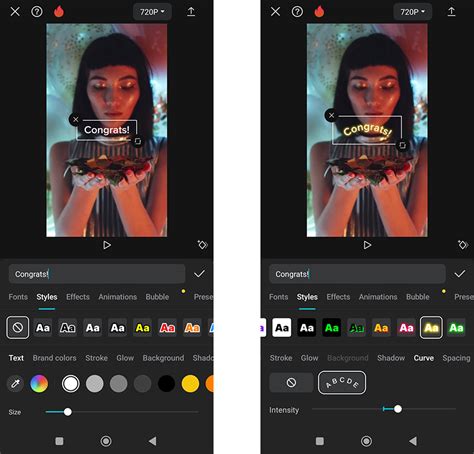Open help icon in the right screen

[x=297, y=12]
